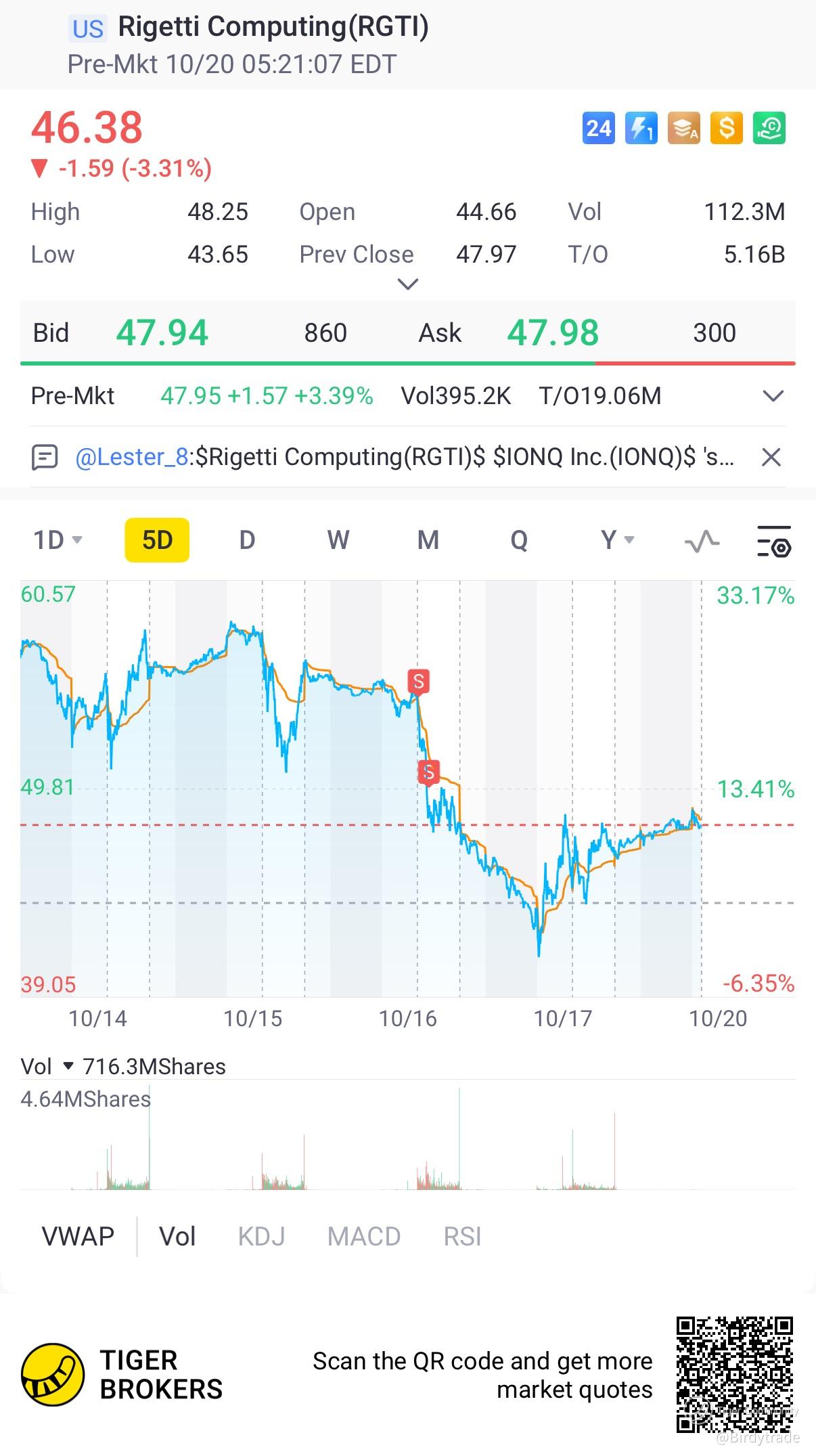Screen dimensions: 816x1456
Task: Switch chart to the M monthly tab
Action: coord(428,540)
